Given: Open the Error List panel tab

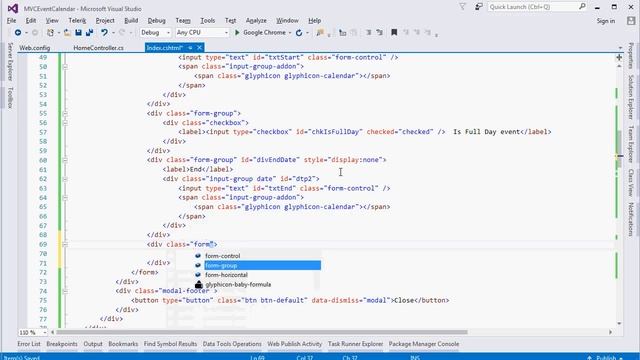Looking at the screenshot, I should (29, 344).
